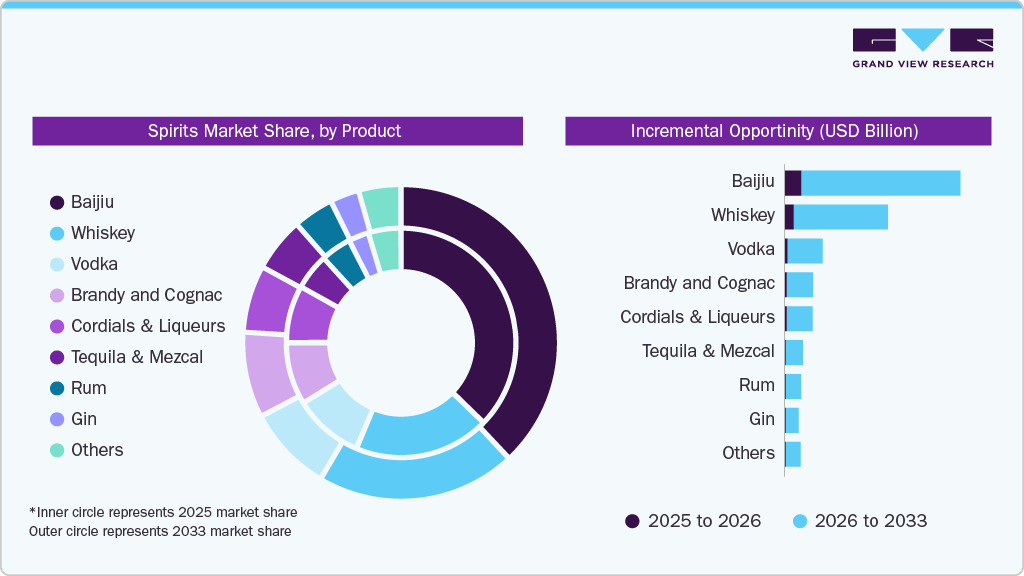Click the Brandy and Cognac bar
Viewport: 1024px width, 576px height.
coord(799,285)
